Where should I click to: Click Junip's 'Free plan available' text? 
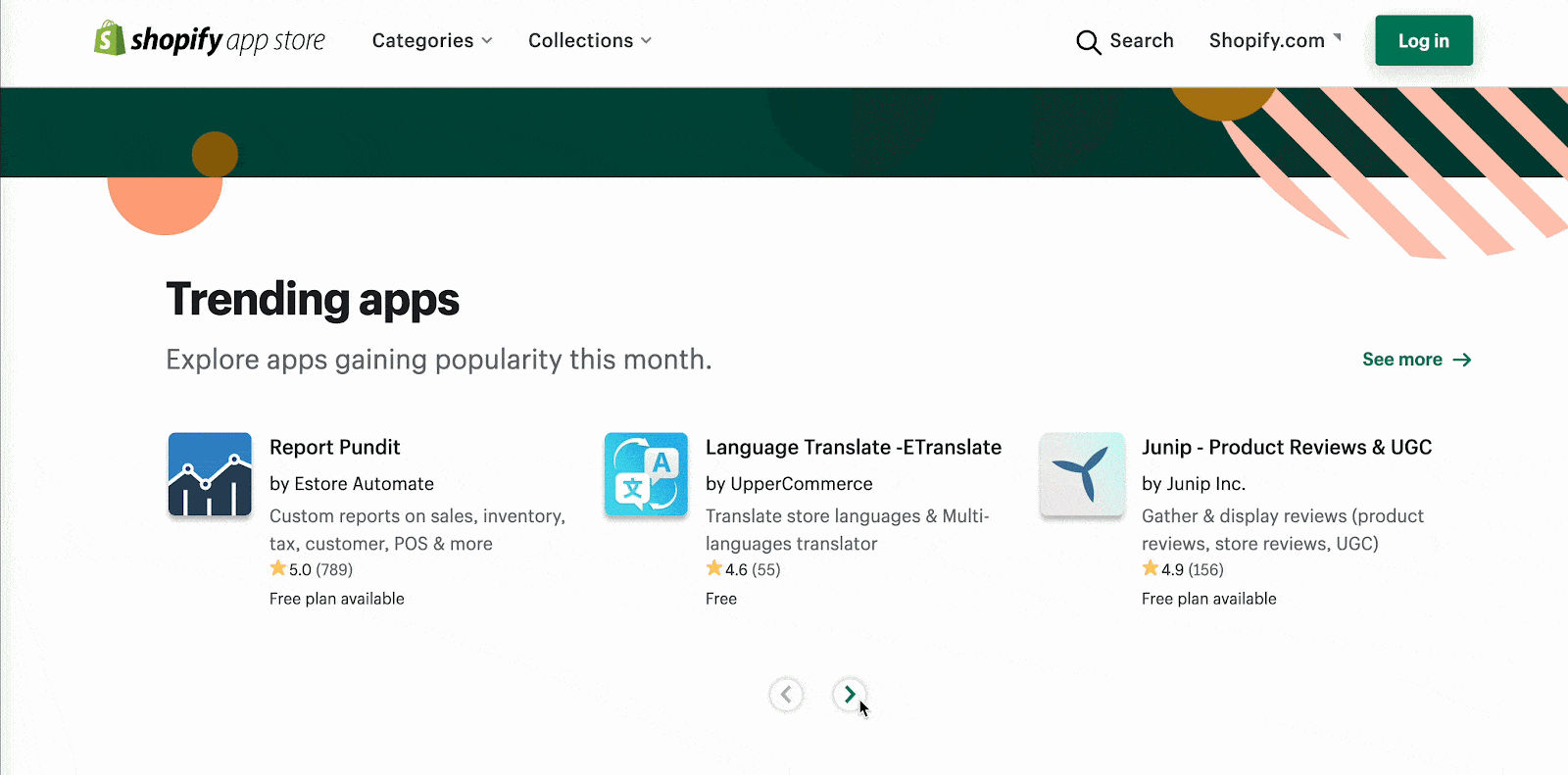pyautogui.click(x=1209, y=599)
